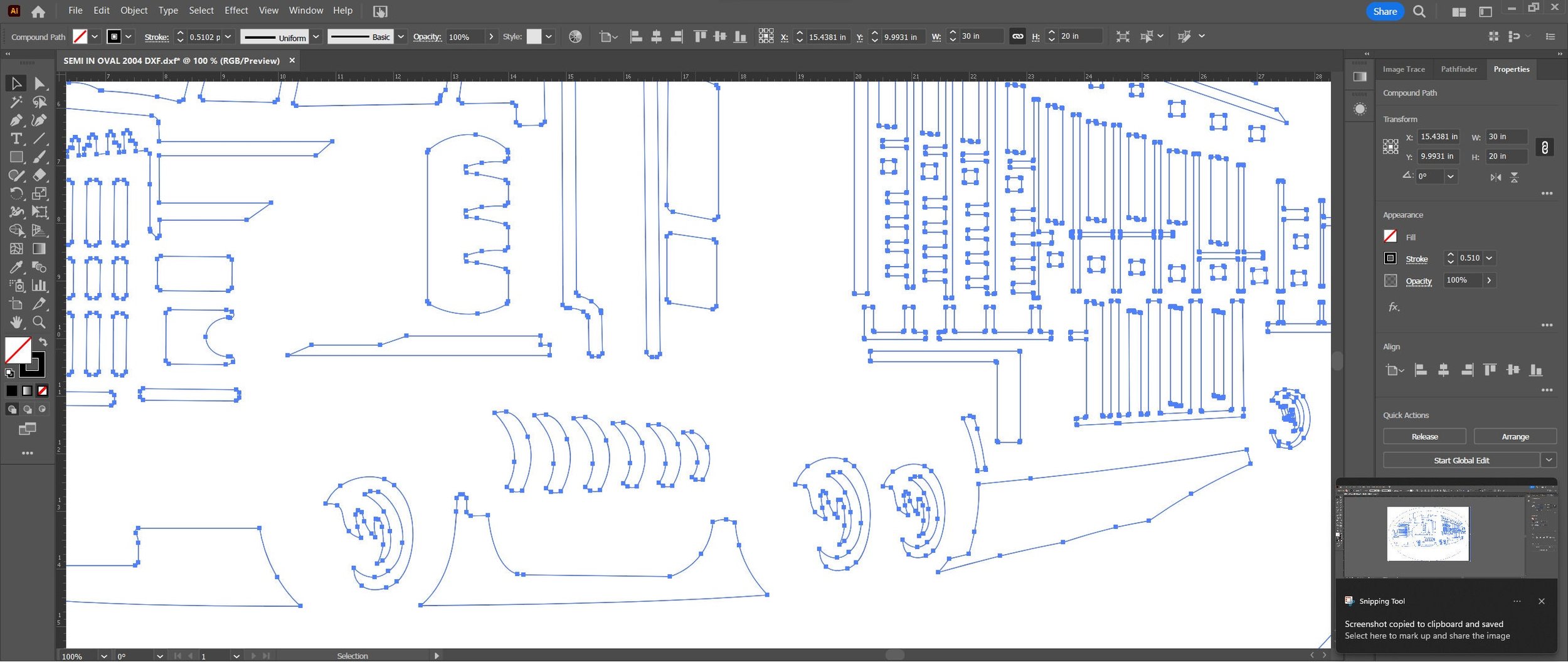Viewport: 1568px width, 662px height.
Task: Click Start Global Edit button
Action: 1461,461
